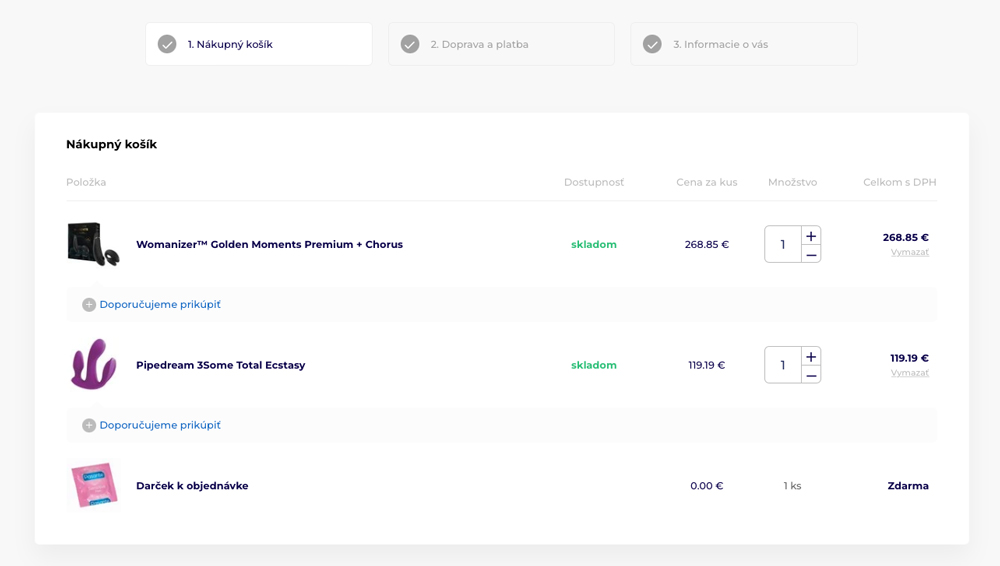This screenshot has width=1000, height=566.
Task: Decrease quantity of Pipedream 3Some Total Ecstasy
Action: pyautogui.click(x=811, y=375)
